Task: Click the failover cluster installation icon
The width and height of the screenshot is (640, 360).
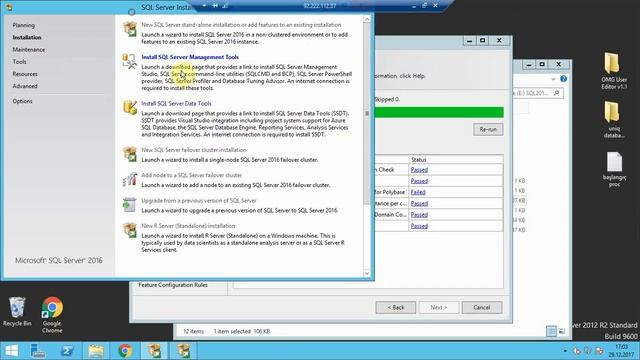Action: (130, 154)
